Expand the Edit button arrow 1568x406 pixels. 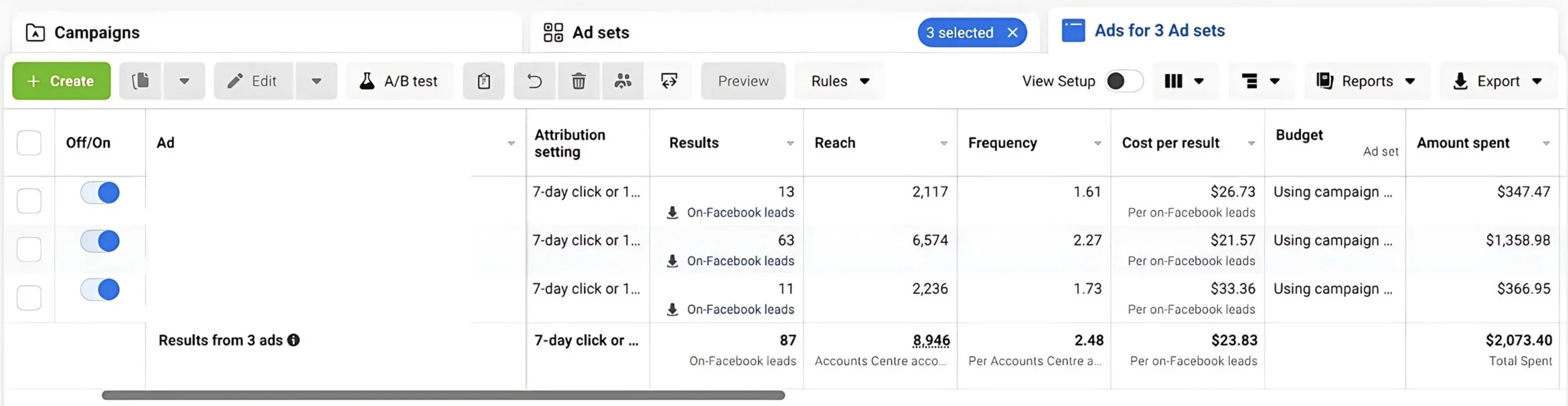317,81
